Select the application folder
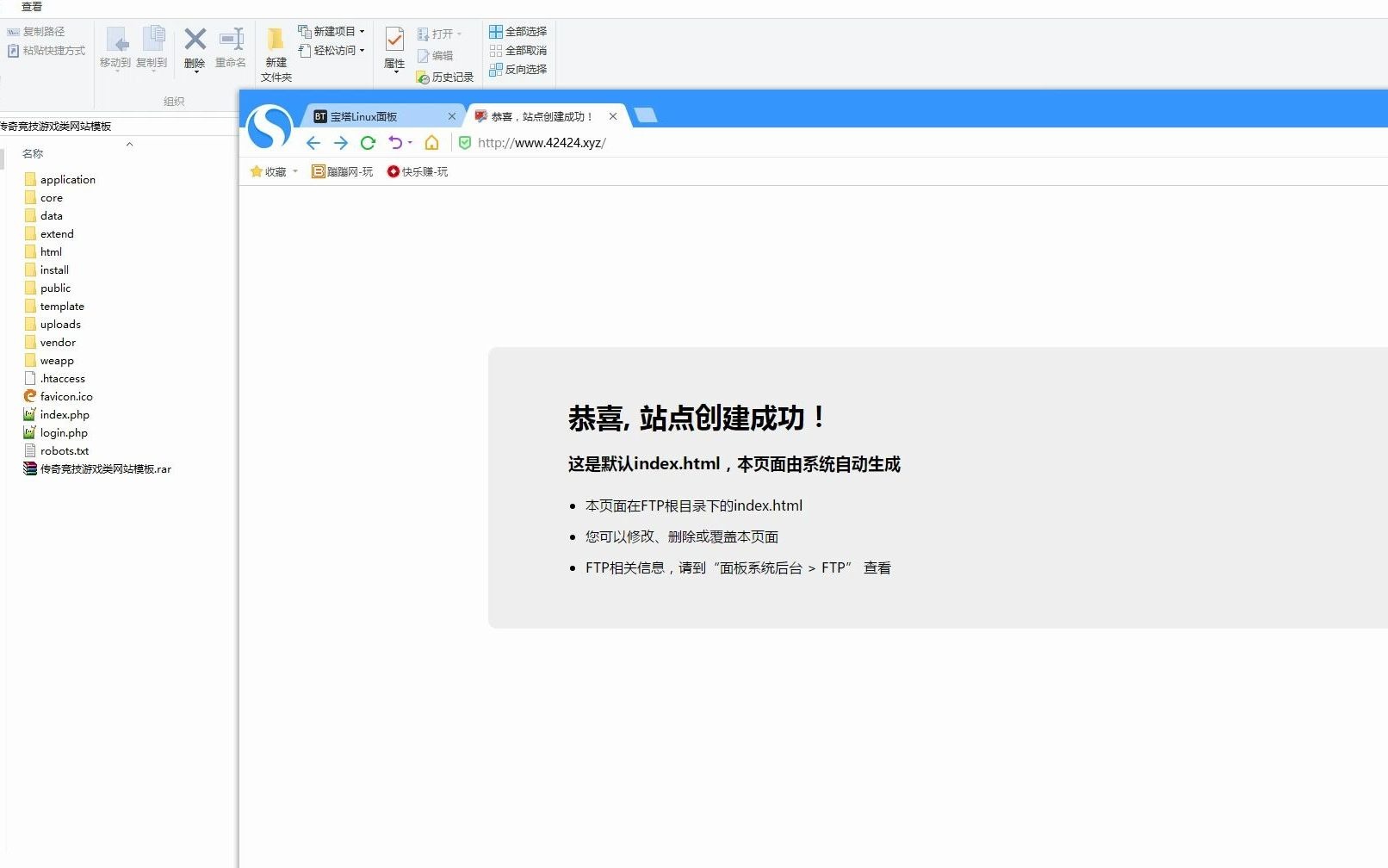The image size is (1388, 868). [x=60, y=179]
